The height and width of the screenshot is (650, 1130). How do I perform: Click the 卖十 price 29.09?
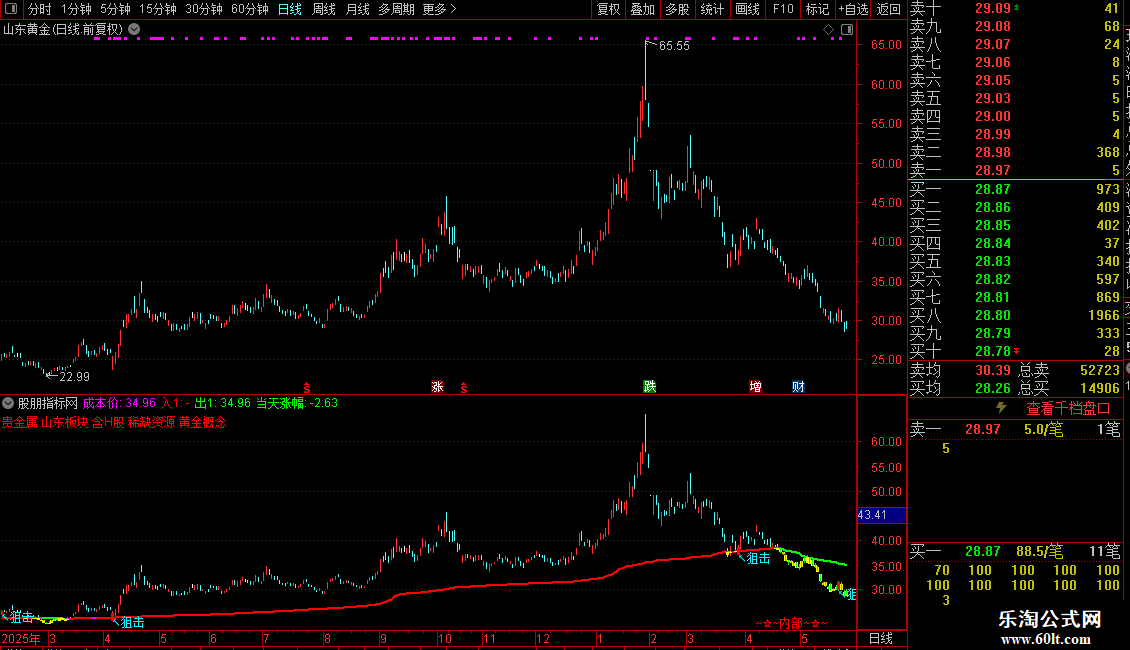pyautogui.click(x=992, y=9)
